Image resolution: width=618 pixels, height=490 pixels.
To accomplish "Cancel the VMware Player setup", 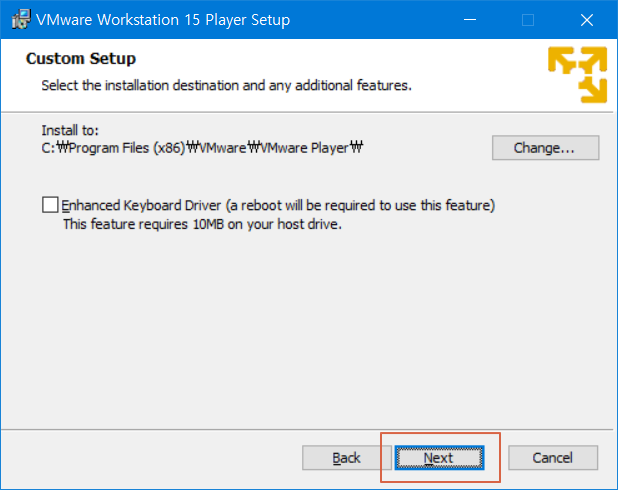I will tap(553, 458).
